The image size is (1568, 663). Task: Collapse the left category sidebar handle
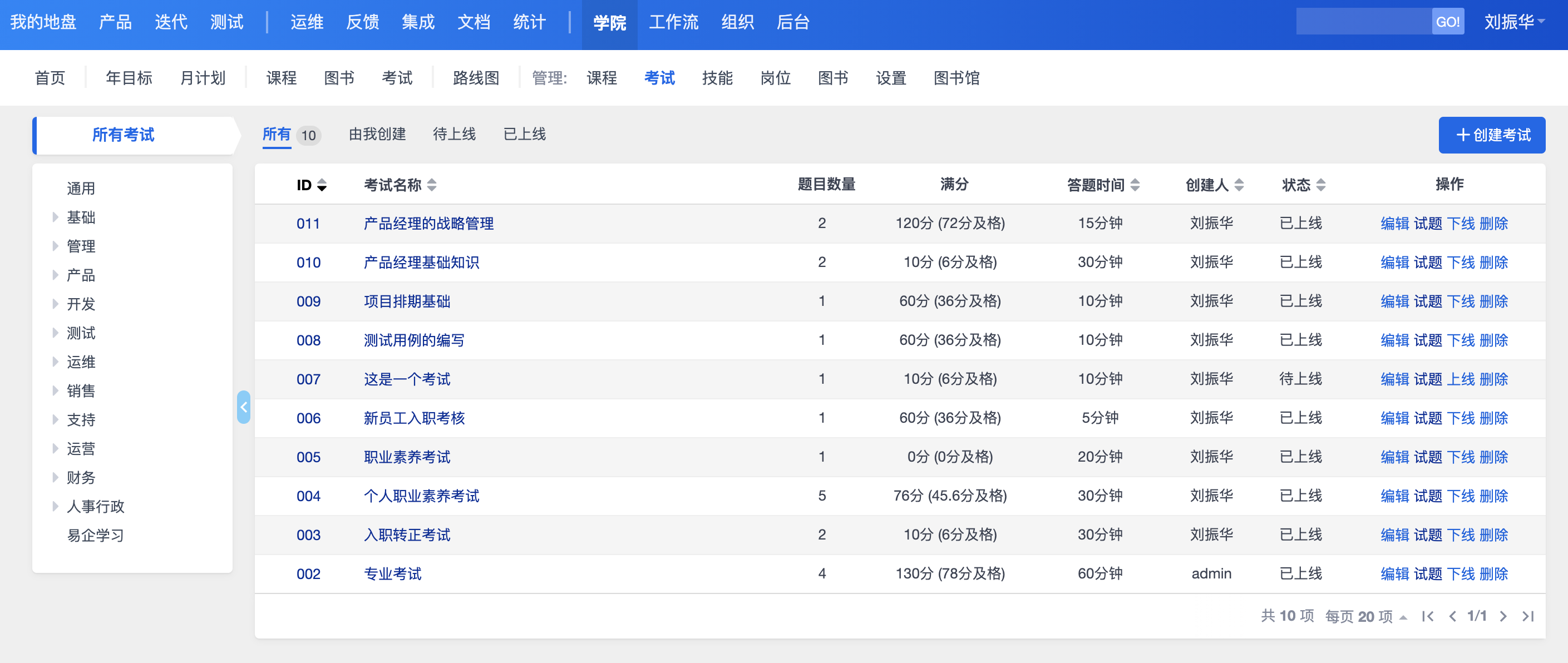[244, 407]
